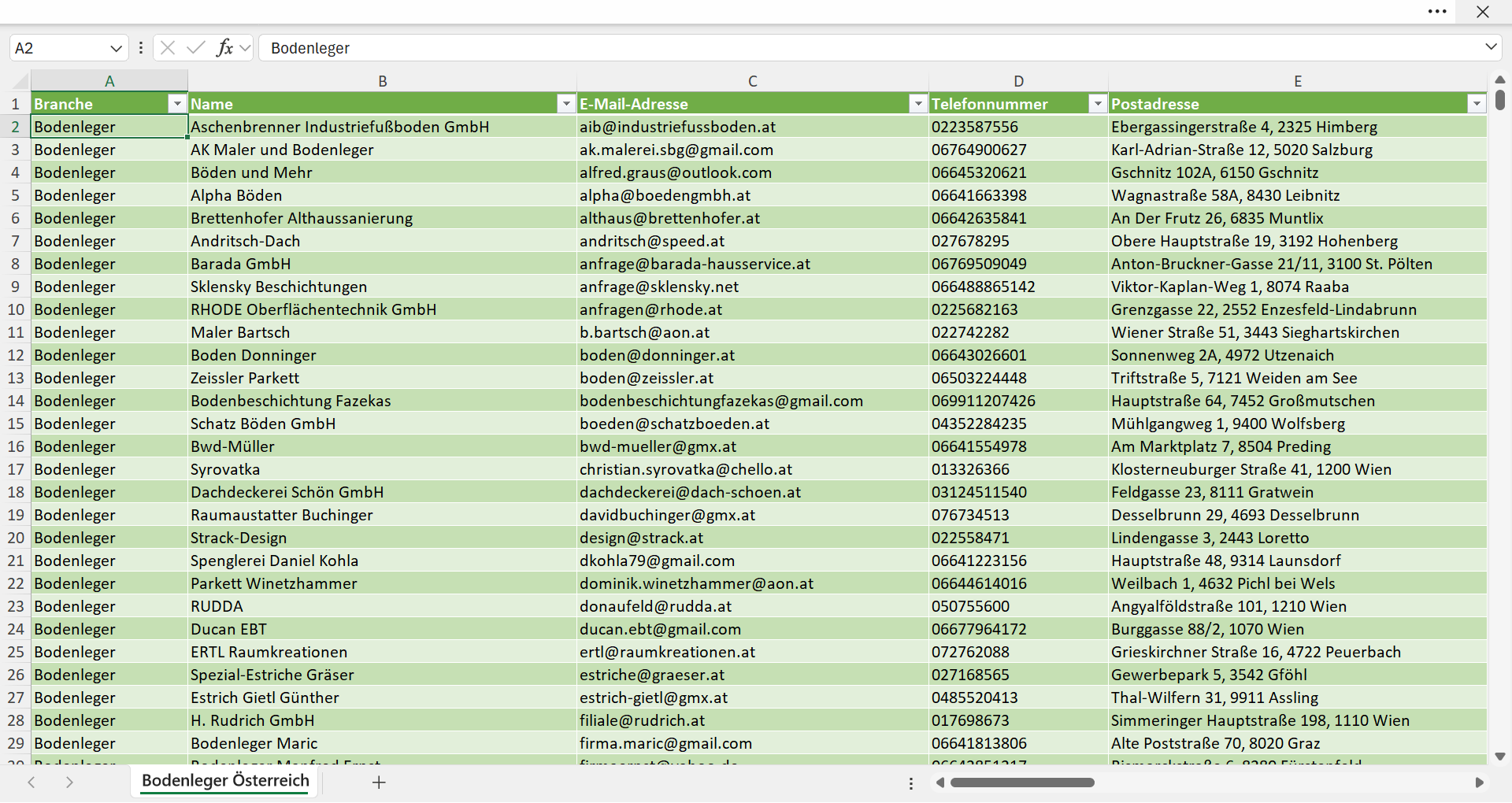Select cell Syrovatka
Viewport: 1512px width, 803px height.
pos(382,469)
